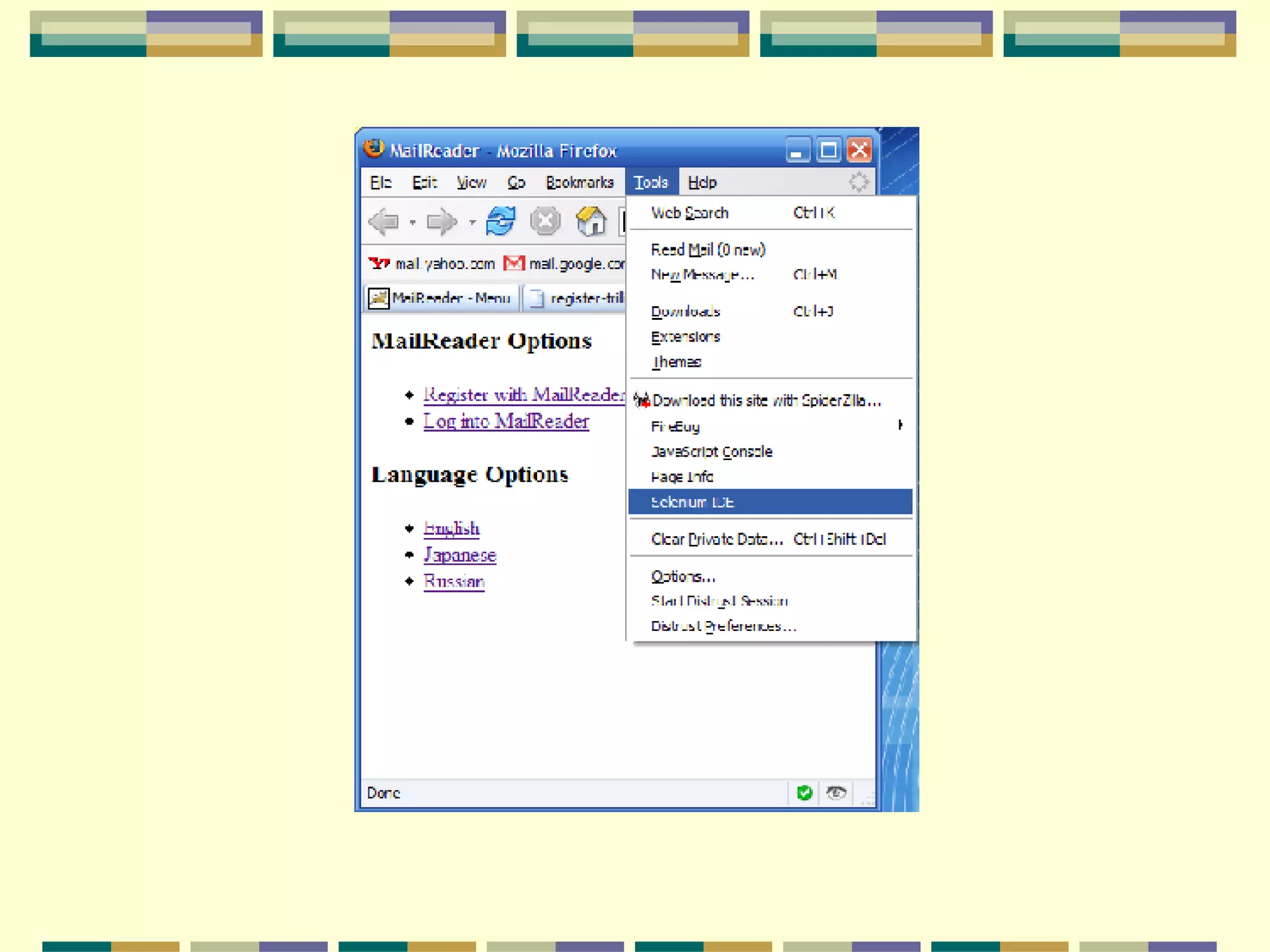Click the Back arrow toolbar icon
Screen dimensions: 1270x952
tap(384, 221)
